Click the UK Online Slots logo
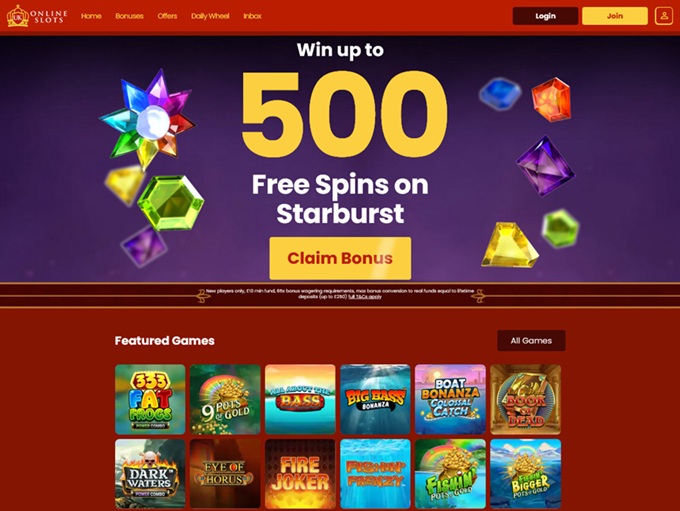The width and height of the screenshot is (680, 511). 37,16
